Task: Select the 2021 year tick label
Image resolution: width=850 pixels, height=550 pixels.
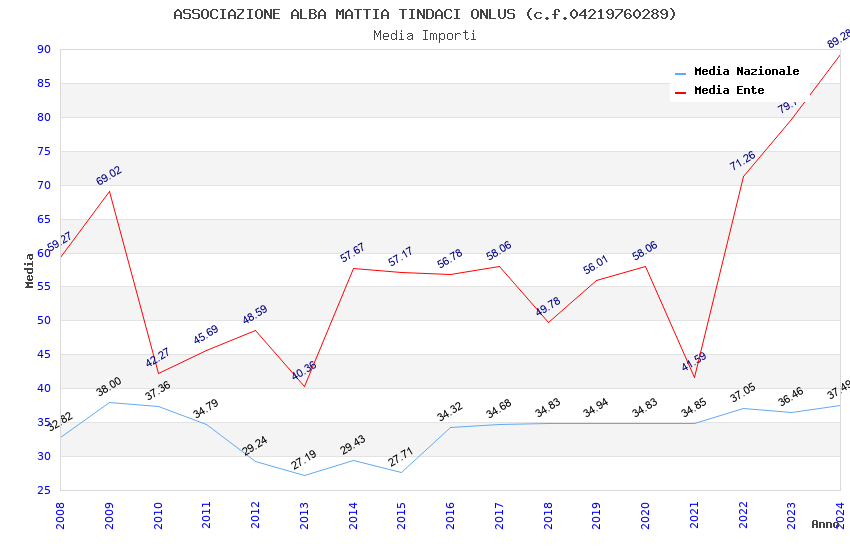Action: pyautogui.click(x=694, y=515)
